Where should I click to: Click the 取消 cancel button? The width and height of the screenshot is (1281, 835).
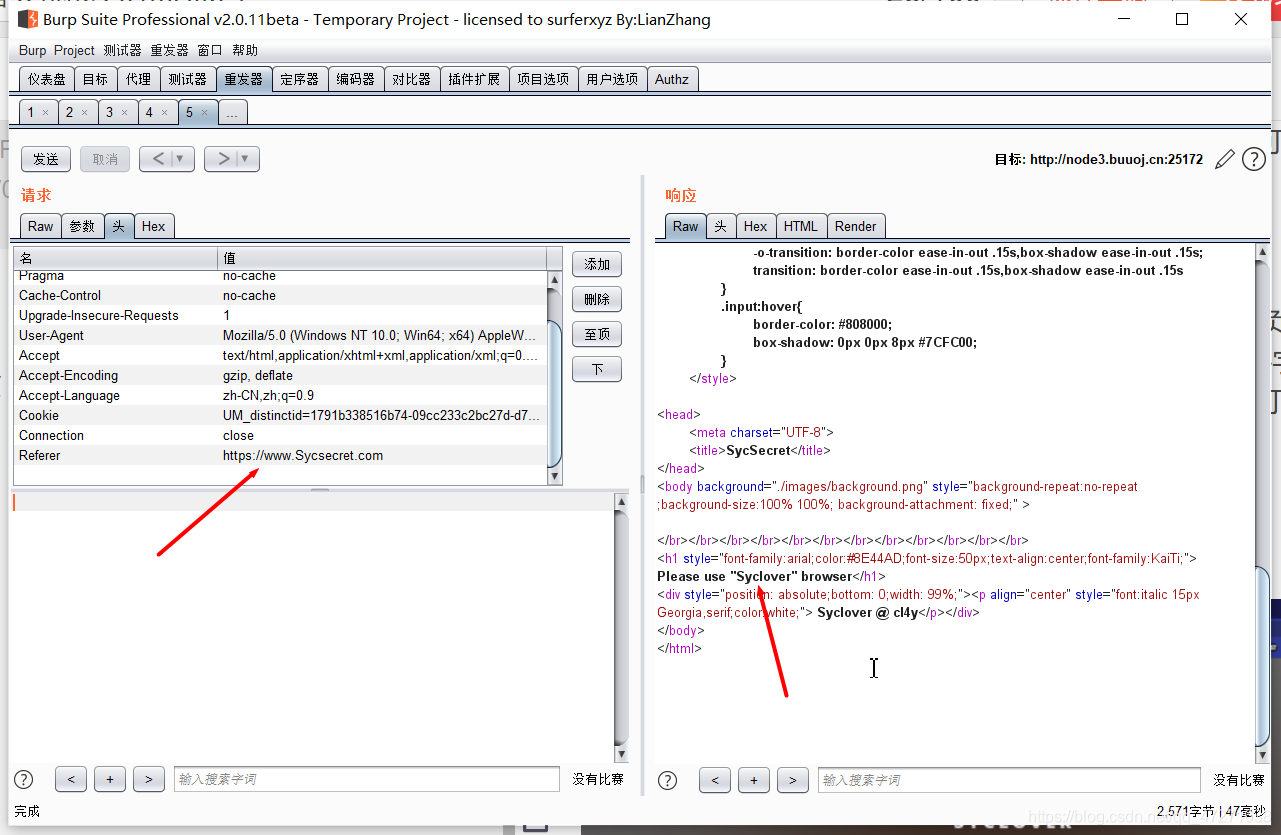[x=105, y=159]
